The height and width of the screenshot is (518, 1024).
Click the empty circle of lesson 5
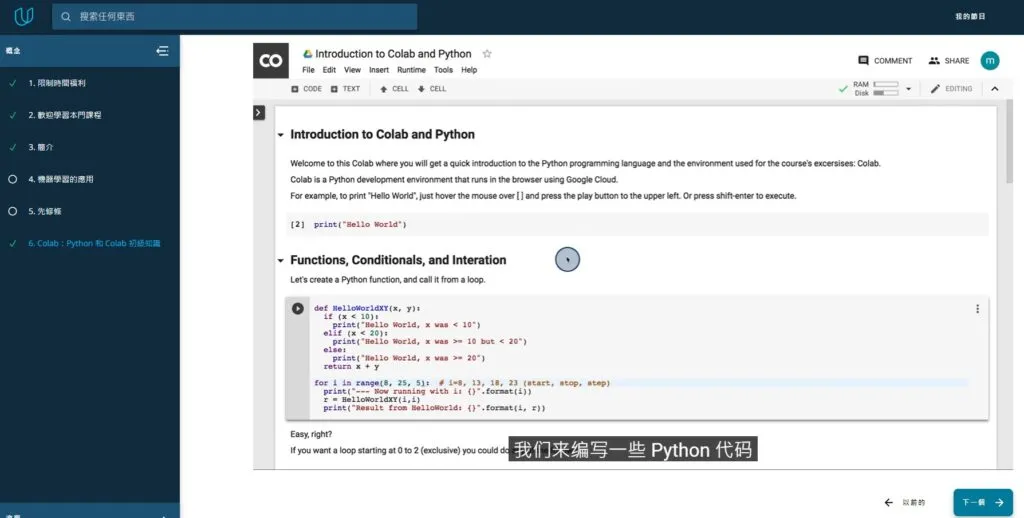[x=12, y=211]
